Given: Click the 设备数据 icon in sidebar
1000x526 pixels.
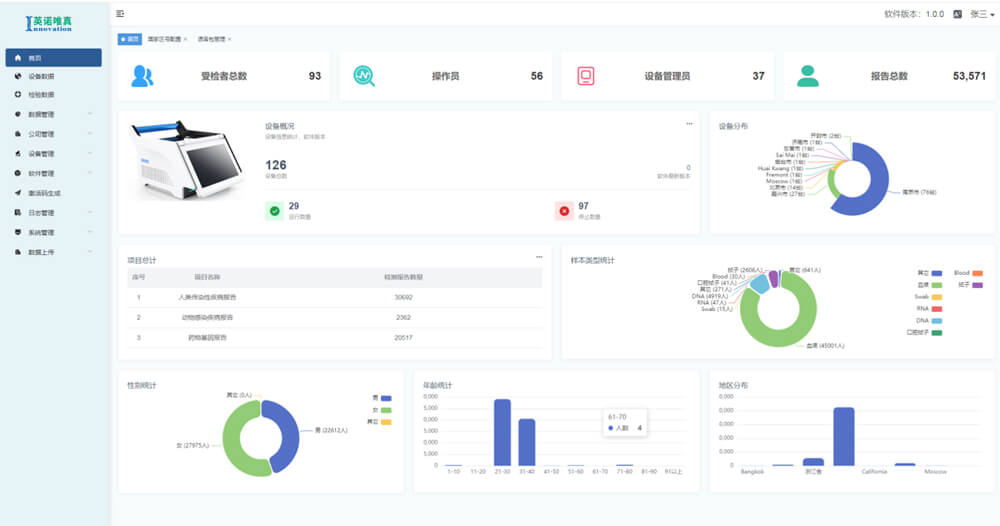Looking at the screenshot, I should pyautogui.click(x=18, y=76).
